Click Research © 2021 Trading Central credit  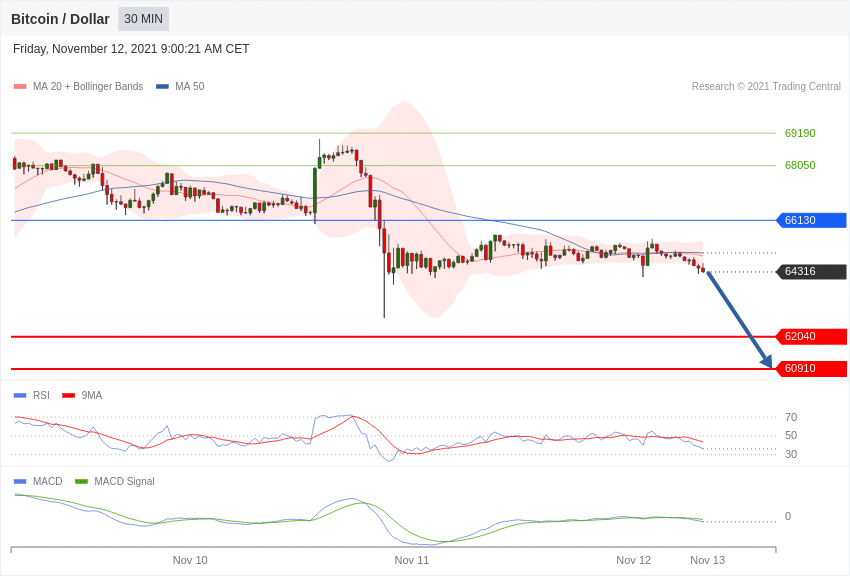tap(766, 86)
